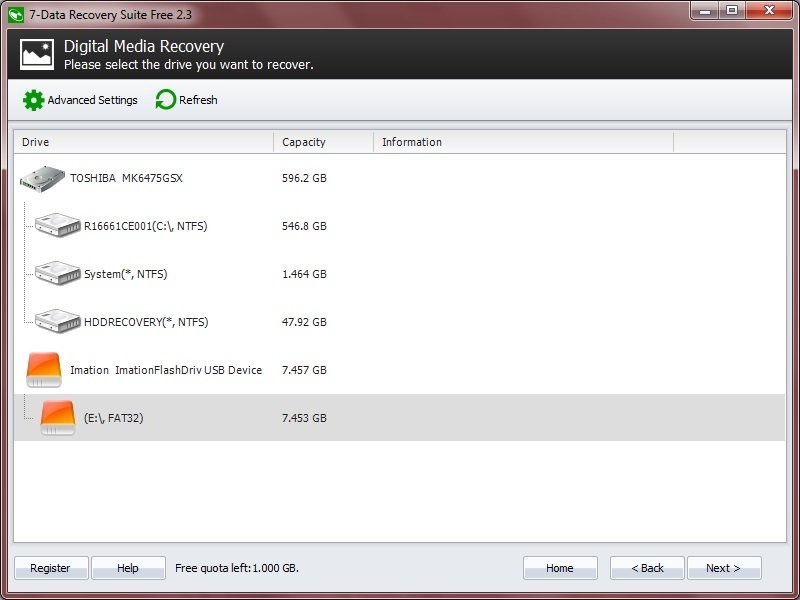800x600 pixels.
Task: Select the orange Imation USB device icon
Action: tap(40, 369)
